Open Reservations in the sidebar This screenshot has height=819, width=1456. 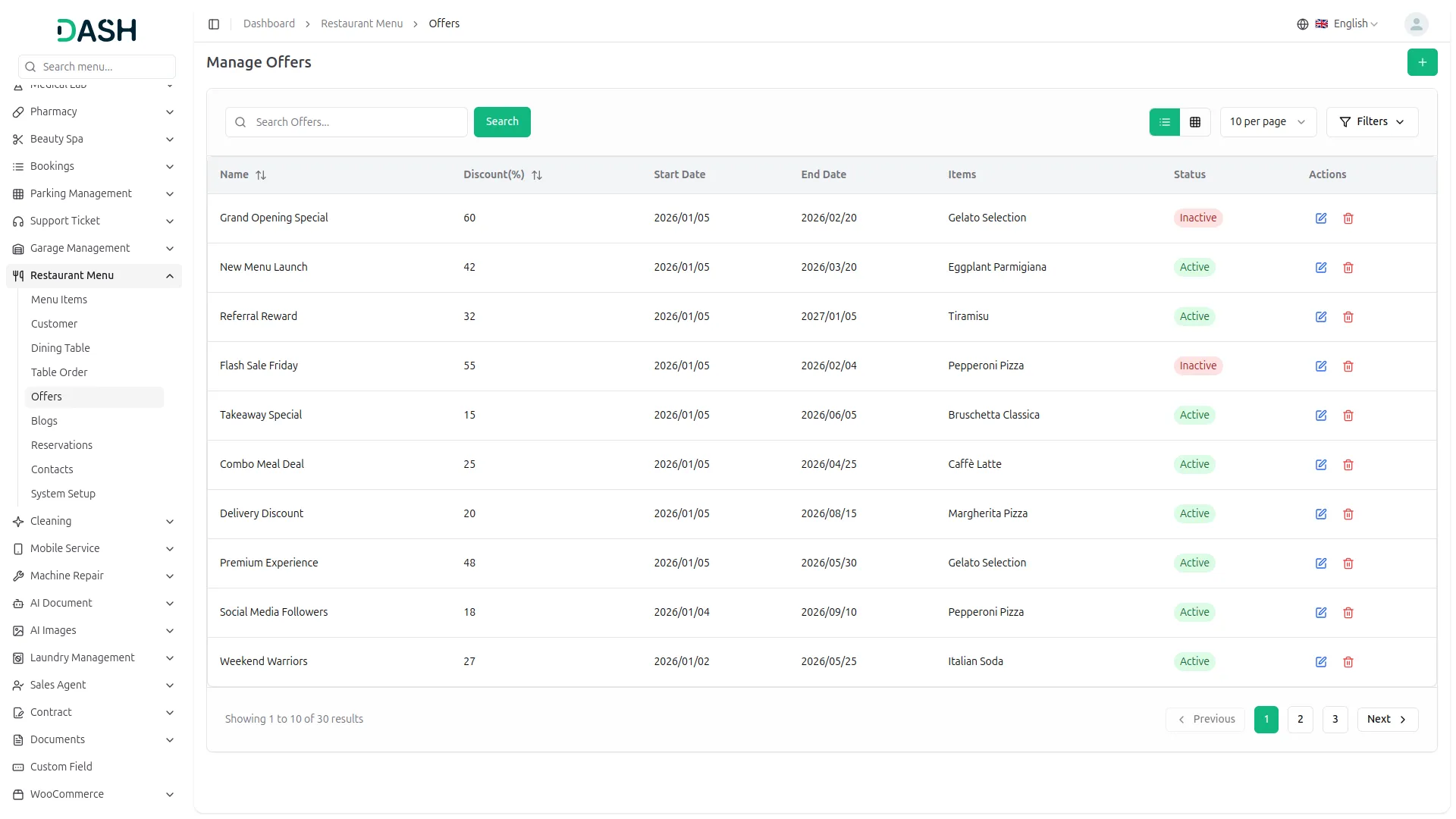(x=61, y=445)
